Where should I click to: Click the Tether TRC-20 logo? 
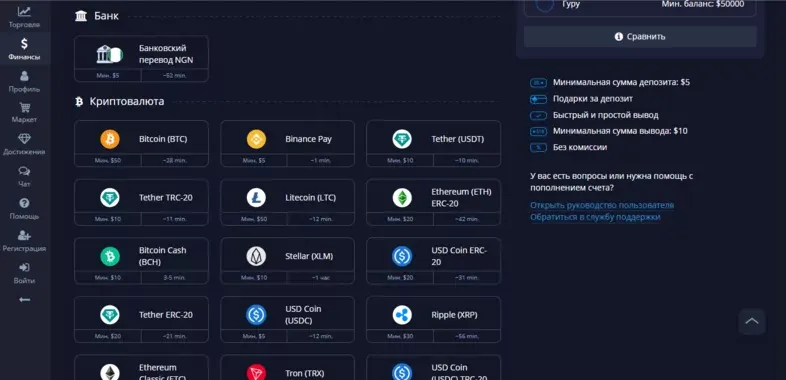coord(110,198)
